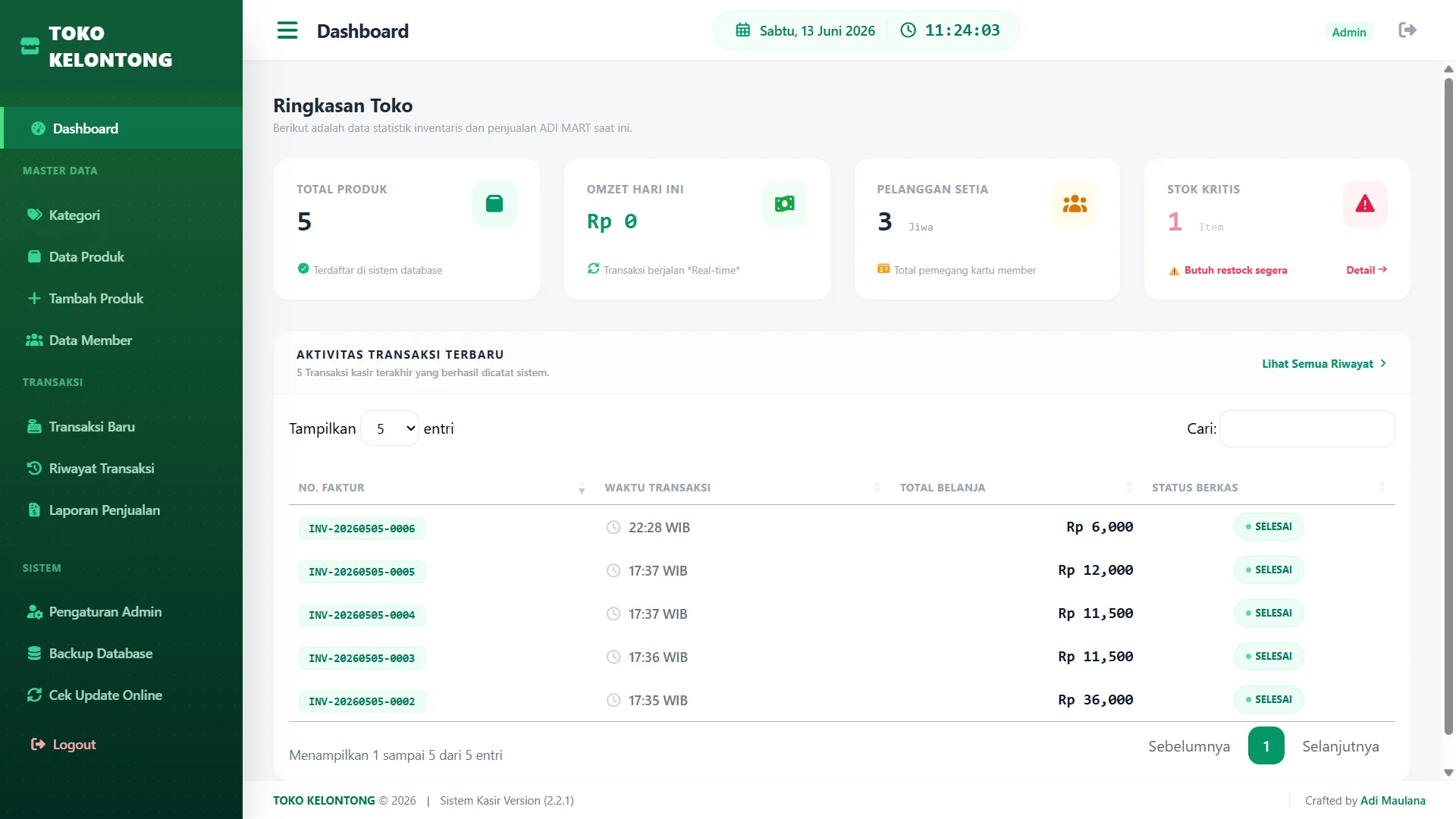
Task: Click the Stok Kritis warning triangle icon
Action: coord(1365,204)
